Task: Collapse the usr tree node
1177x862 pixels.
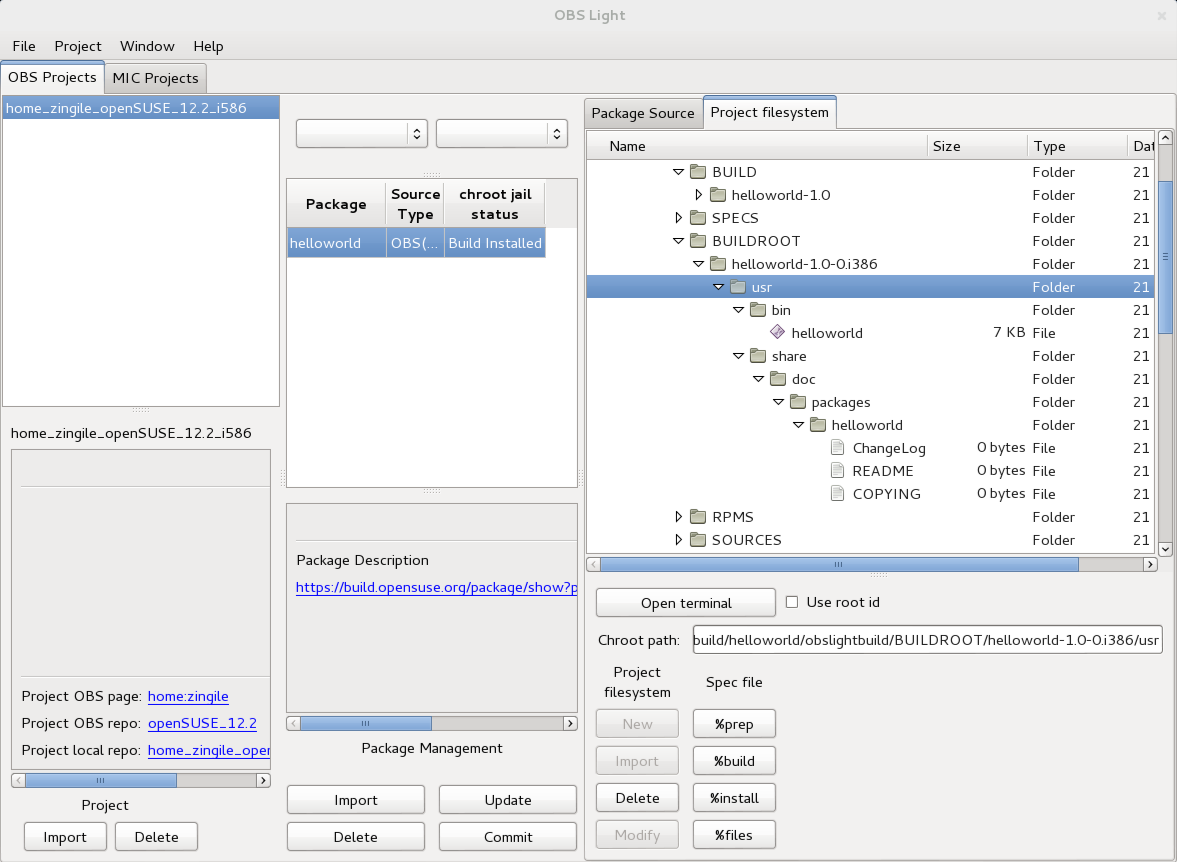Action: (718, 287)
